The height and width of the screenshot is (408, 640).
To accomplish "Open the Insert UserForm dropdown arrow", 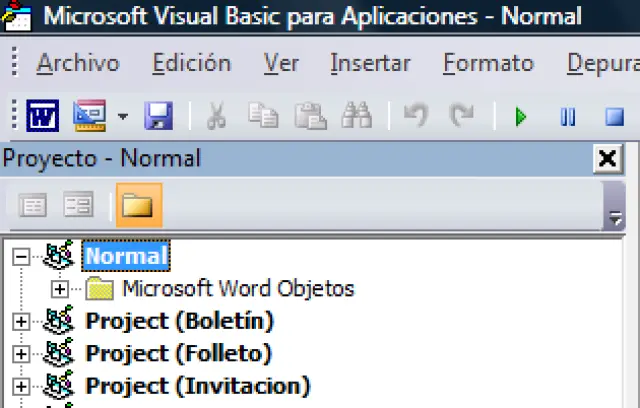I will pyautogui.click(x=122, y=116).
